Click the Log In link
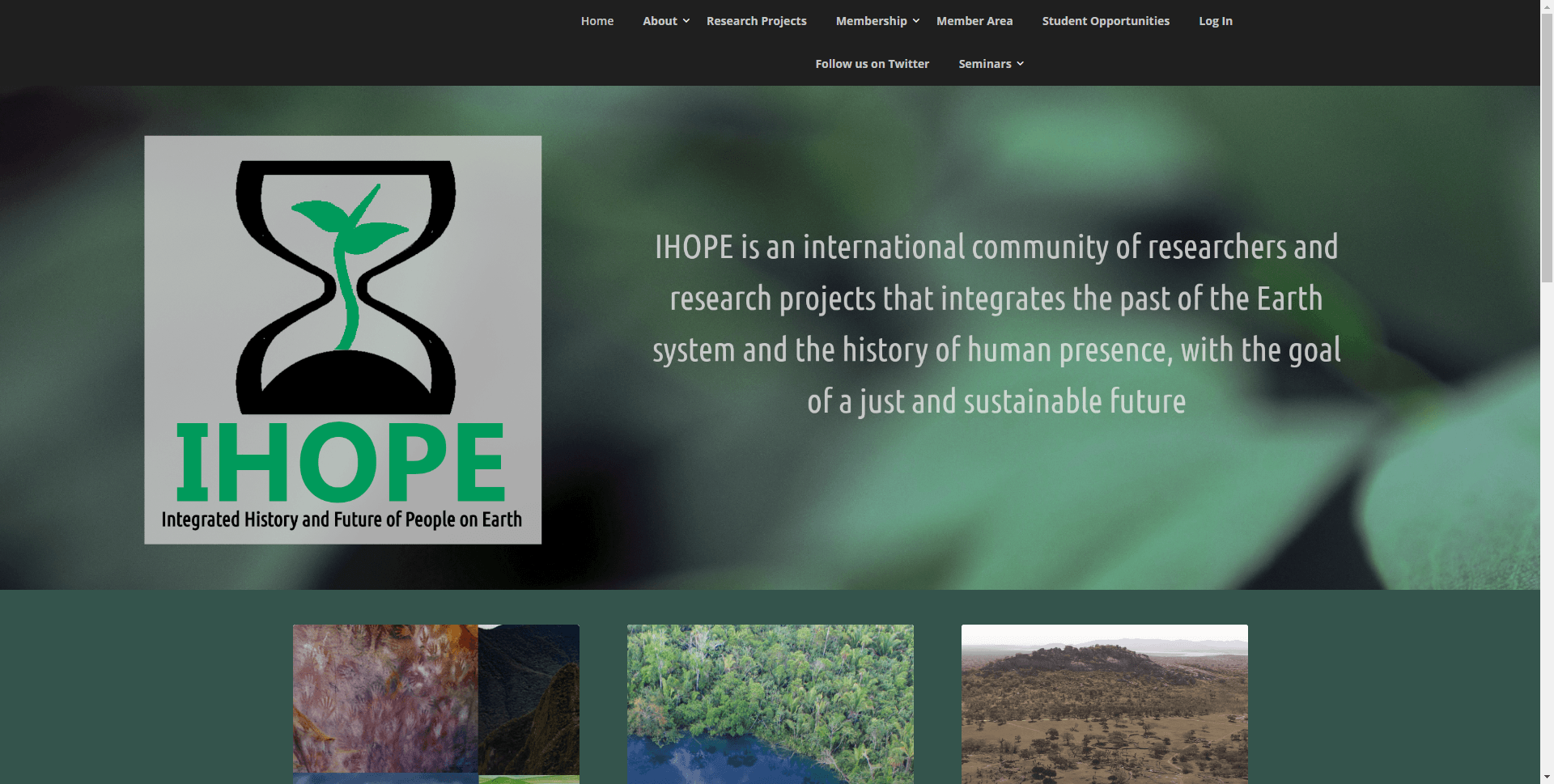 (x=1215, y=20)
